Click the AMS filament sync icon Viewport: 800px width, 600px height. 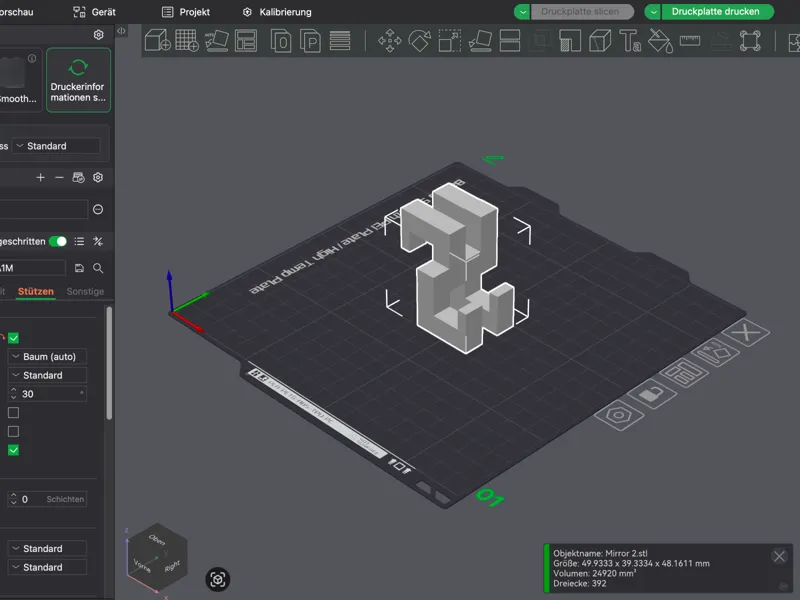(x=78, y=178)
